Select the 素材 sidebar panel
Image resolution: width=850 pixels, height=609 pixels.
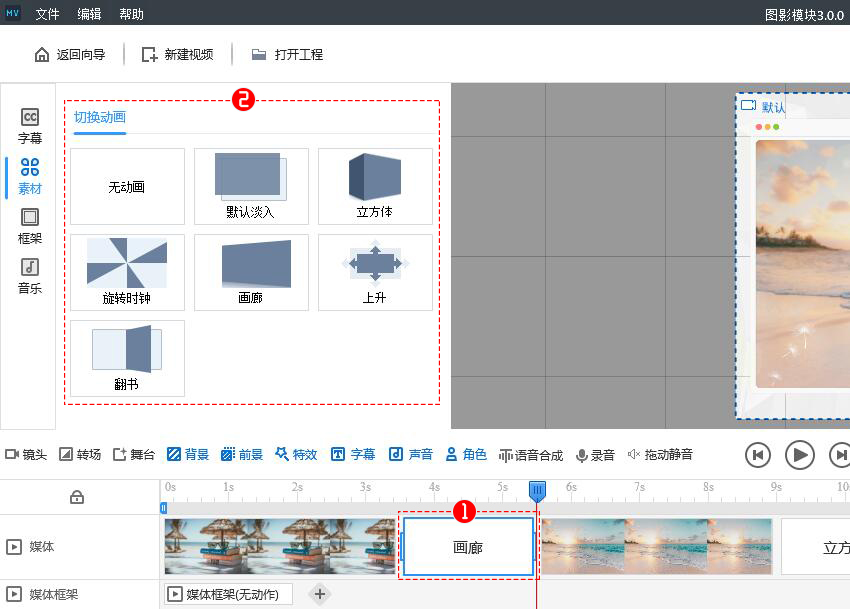coord(30,176)
